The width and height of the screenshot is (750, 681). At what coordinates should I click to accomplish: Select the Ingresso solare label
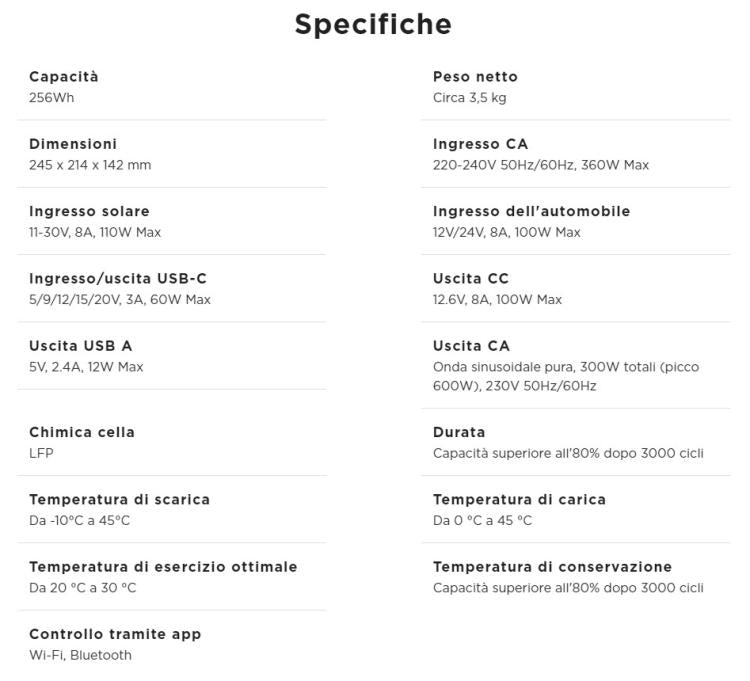point(89,211)
